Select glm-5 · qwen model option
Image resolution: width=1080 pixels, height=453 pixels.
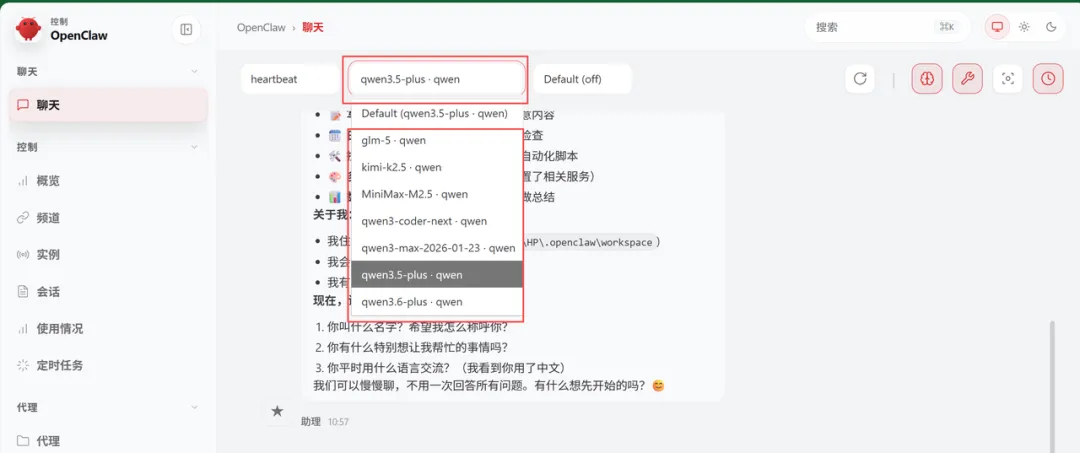coord(437,140)
